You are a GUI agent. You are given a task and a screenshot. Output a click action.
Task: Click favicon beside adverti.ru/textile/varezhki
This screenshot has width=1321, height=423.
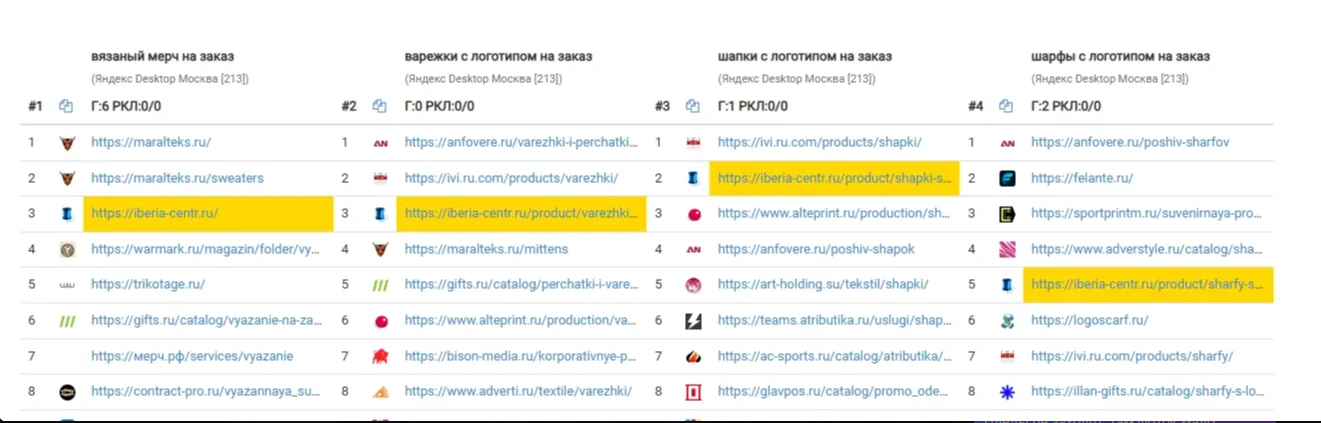pyautogui.click(x=380, y=392)
